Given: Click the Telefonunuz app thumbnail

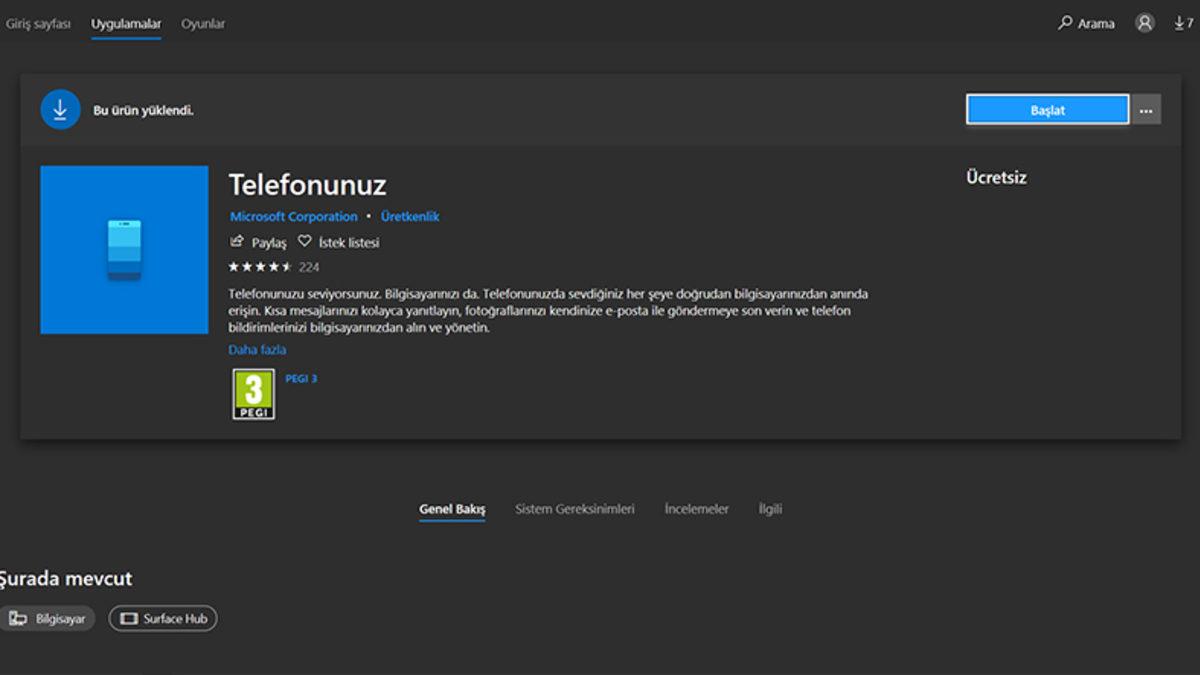Looking at the screenshot, I should pos(123,248).
